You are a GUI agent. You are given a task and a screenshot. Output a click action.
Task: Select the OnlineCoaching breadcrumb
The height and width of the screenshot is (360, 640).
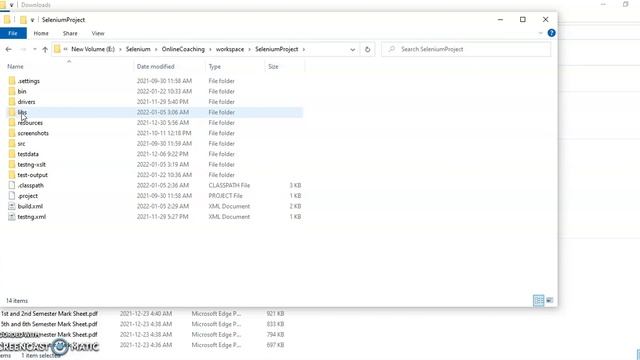(x=183, y=49)
